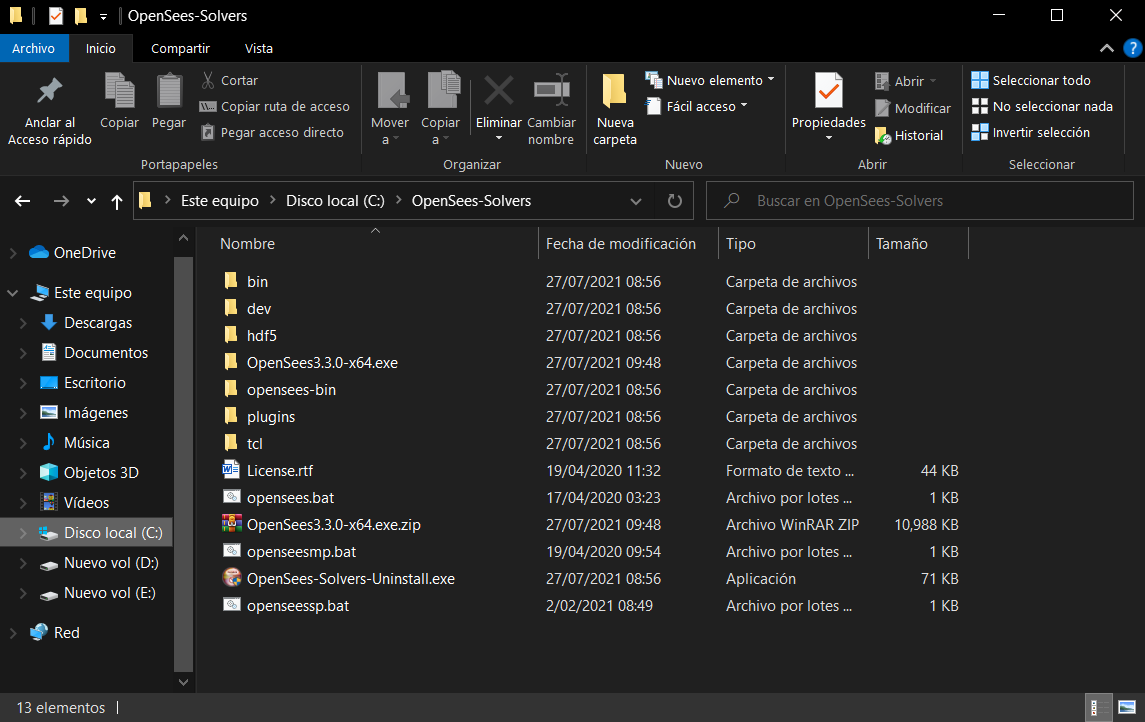Expand OneDrive in navigation pane
The height and width of the screenshot is (722, 1145).
click(13, 253)
